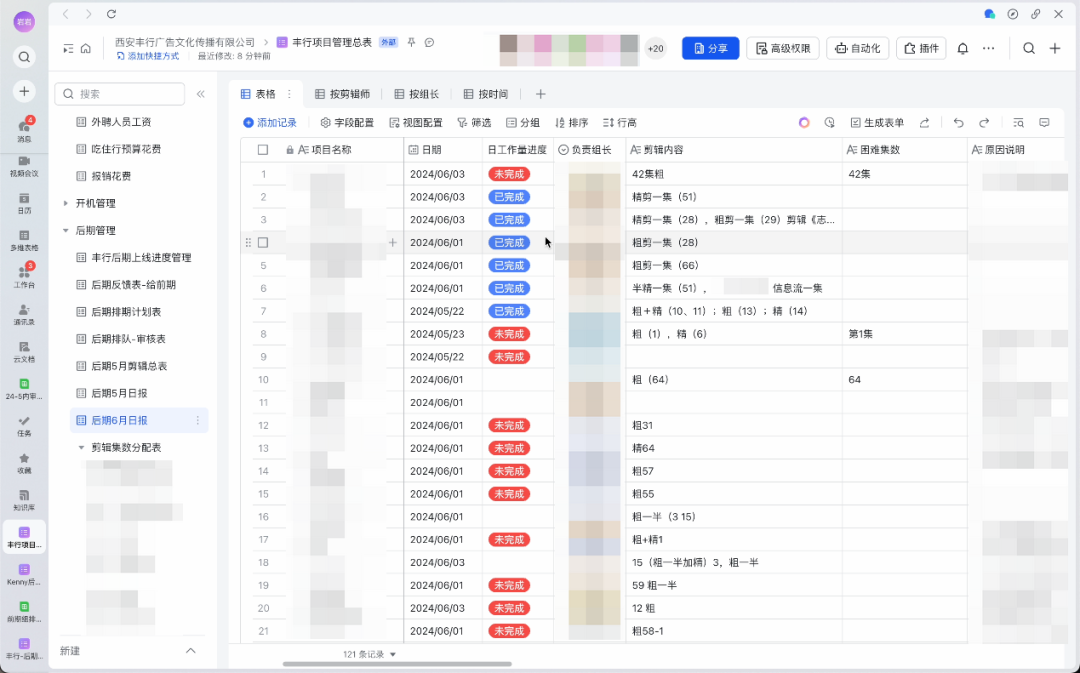Check the row checkbox beside 粗剪一集（28）

[262, 242]
